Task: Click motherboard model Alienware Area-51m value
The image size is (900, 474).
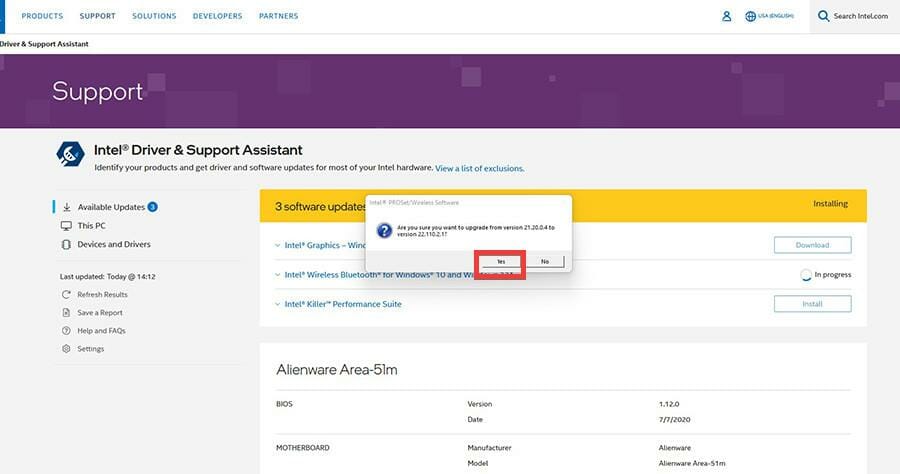Action: [692, 463]
